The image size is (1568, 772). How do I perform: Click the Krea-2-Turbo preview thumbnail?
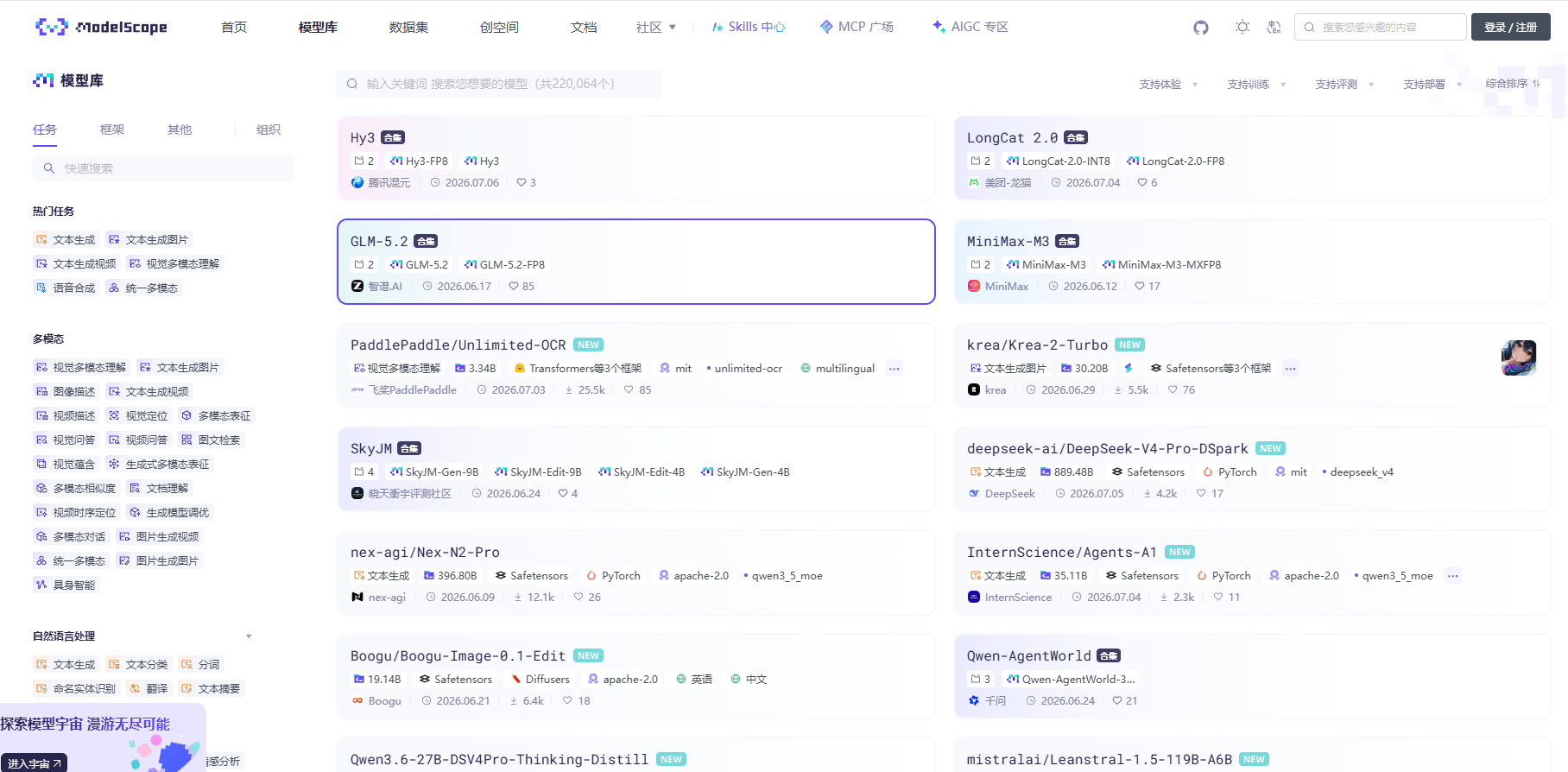click(1519, 358)
